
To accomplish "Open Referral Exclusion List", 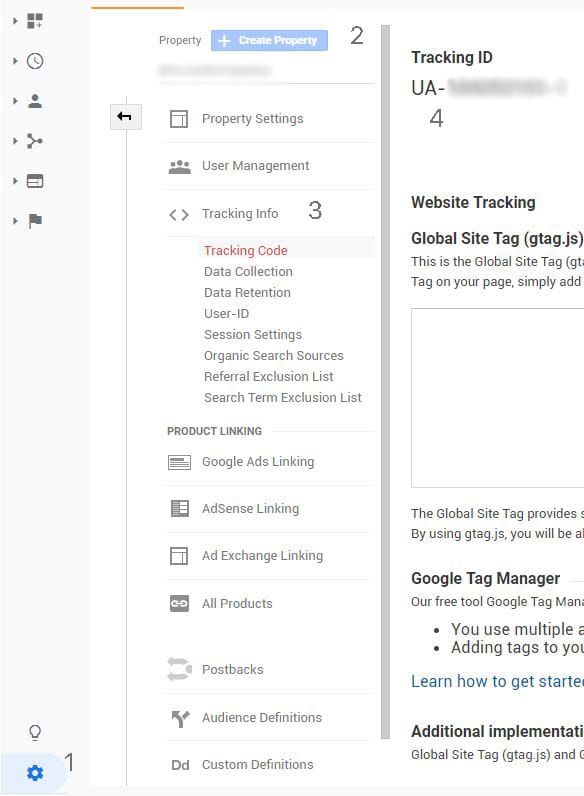I will pyautogui.click(x=269, y=377).
